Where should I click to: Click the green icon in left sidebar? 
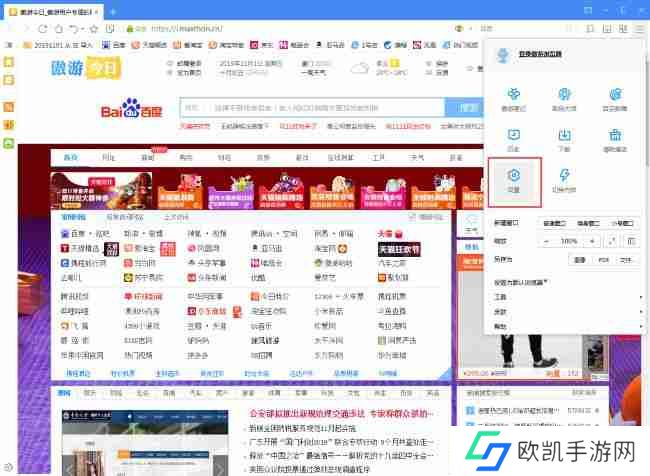[8, 143]
